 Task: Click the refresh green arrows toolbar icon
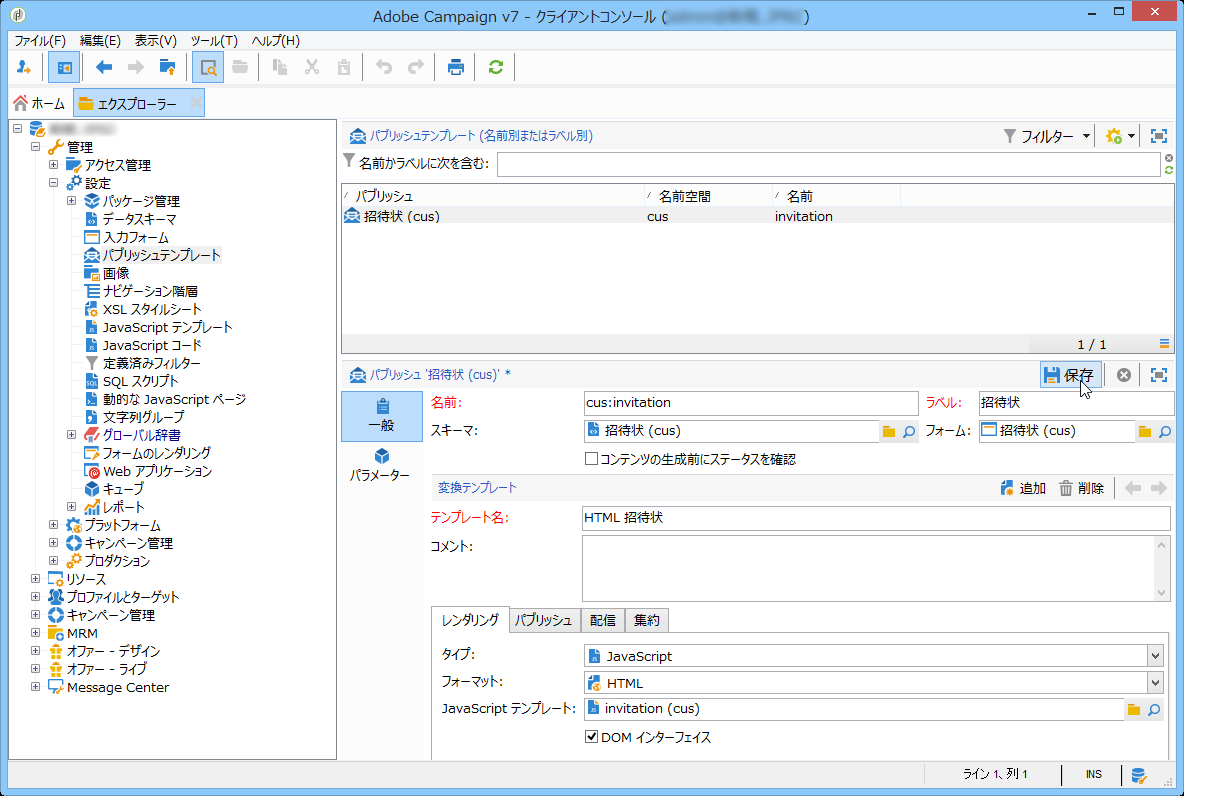(495, 67)
